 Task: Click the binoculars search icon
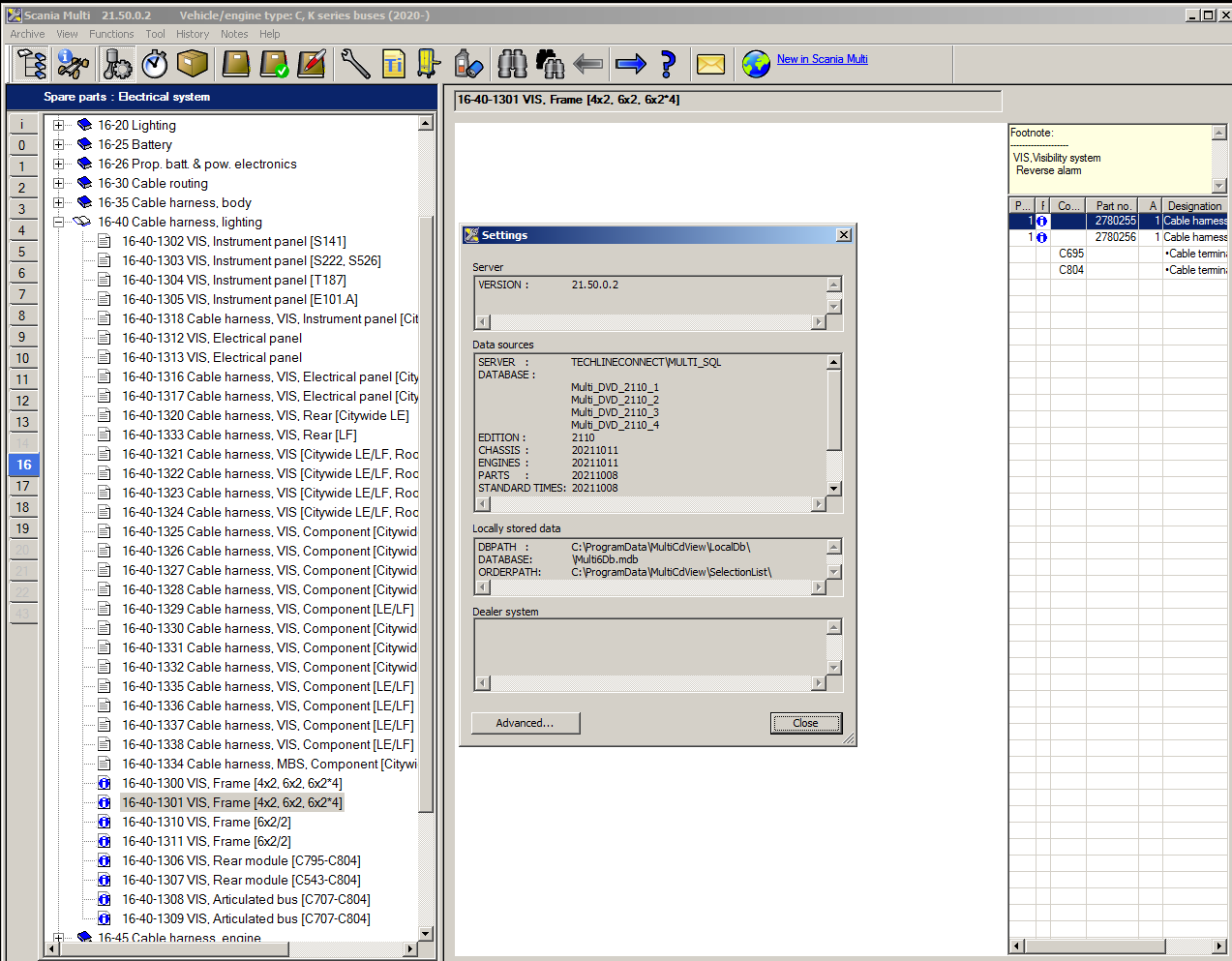click(x=512, y=65)
